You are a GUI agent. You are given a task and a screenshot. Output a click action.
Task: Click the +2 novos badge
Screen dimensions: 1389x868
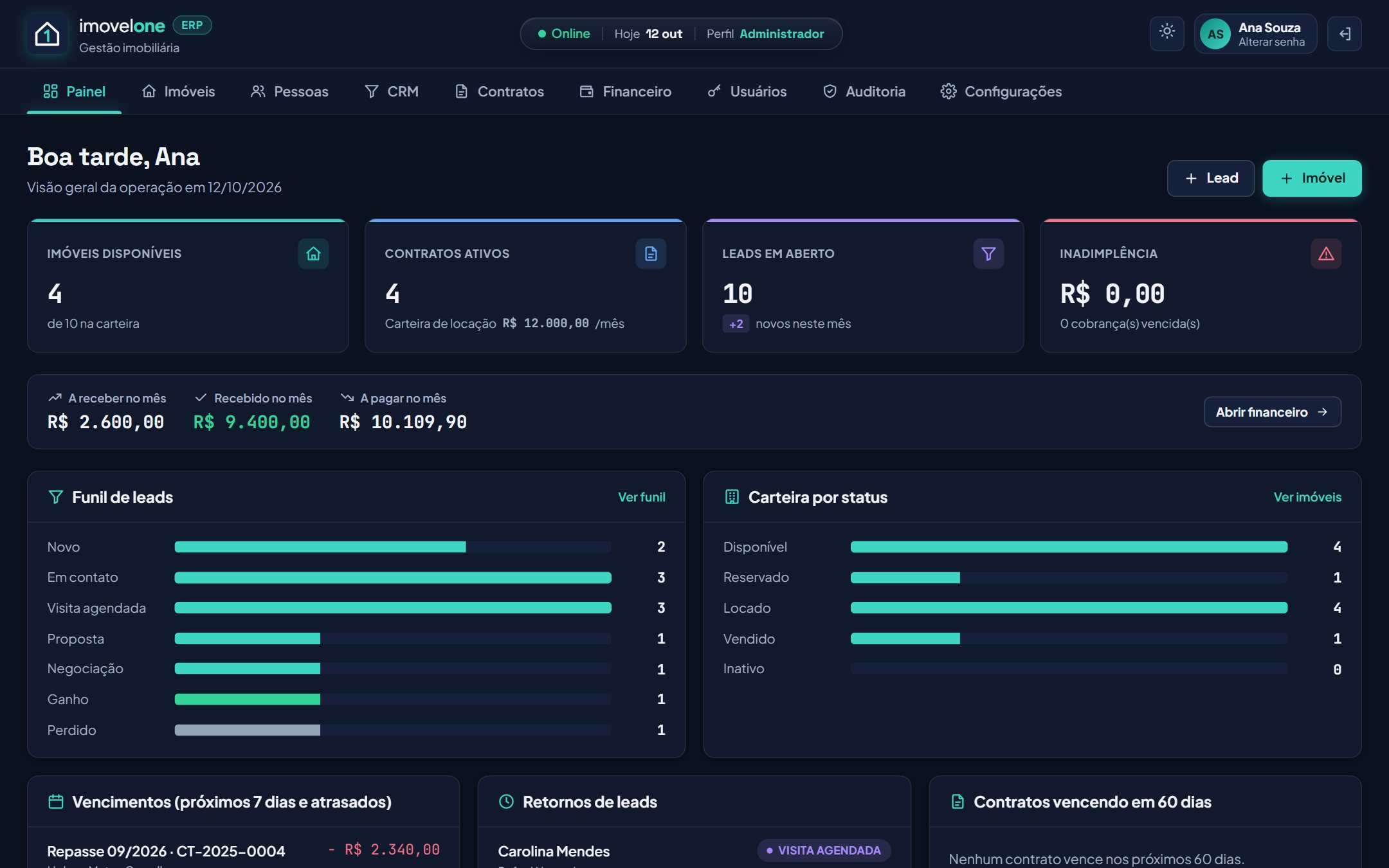click(736, 324)
